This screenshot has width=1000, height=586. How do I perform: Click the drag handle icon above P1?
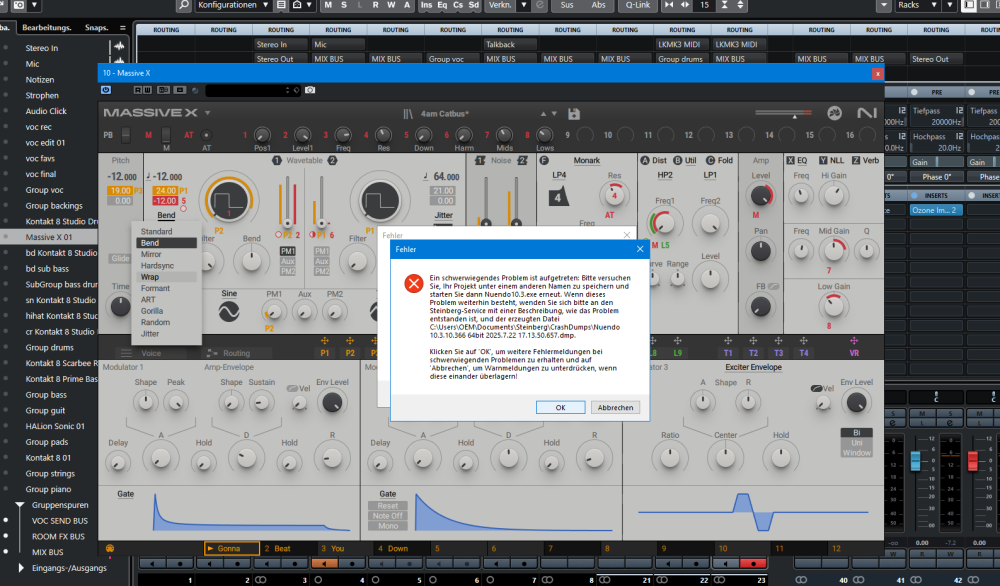325,341
